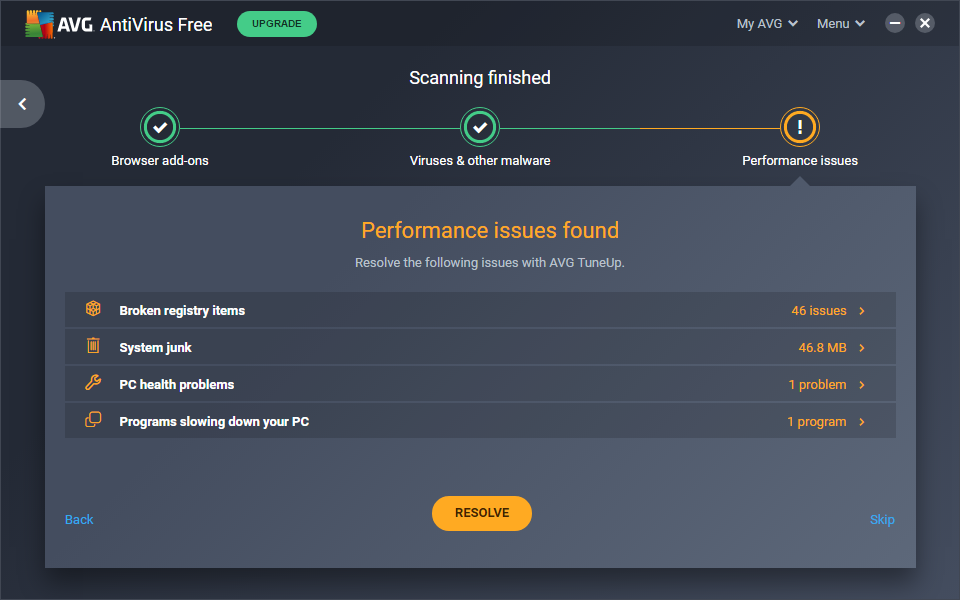Click the Skip link
Screen dimensions: 960x600
click(x=882, y=519)
